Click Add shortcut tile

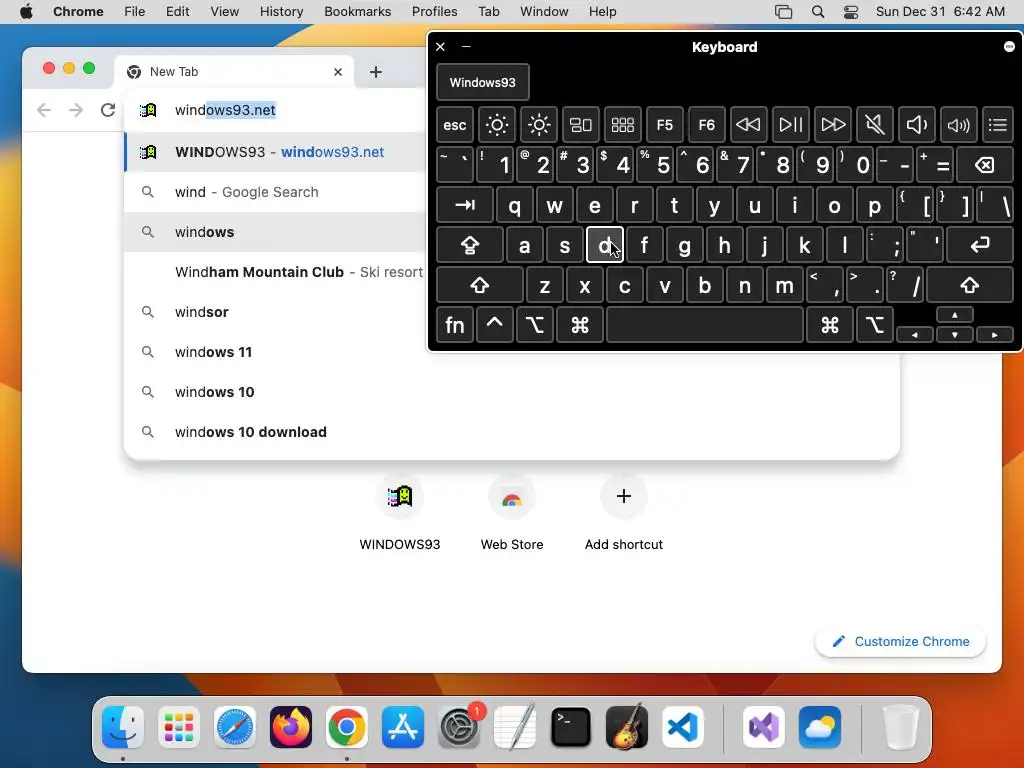(x=624, y=513)
